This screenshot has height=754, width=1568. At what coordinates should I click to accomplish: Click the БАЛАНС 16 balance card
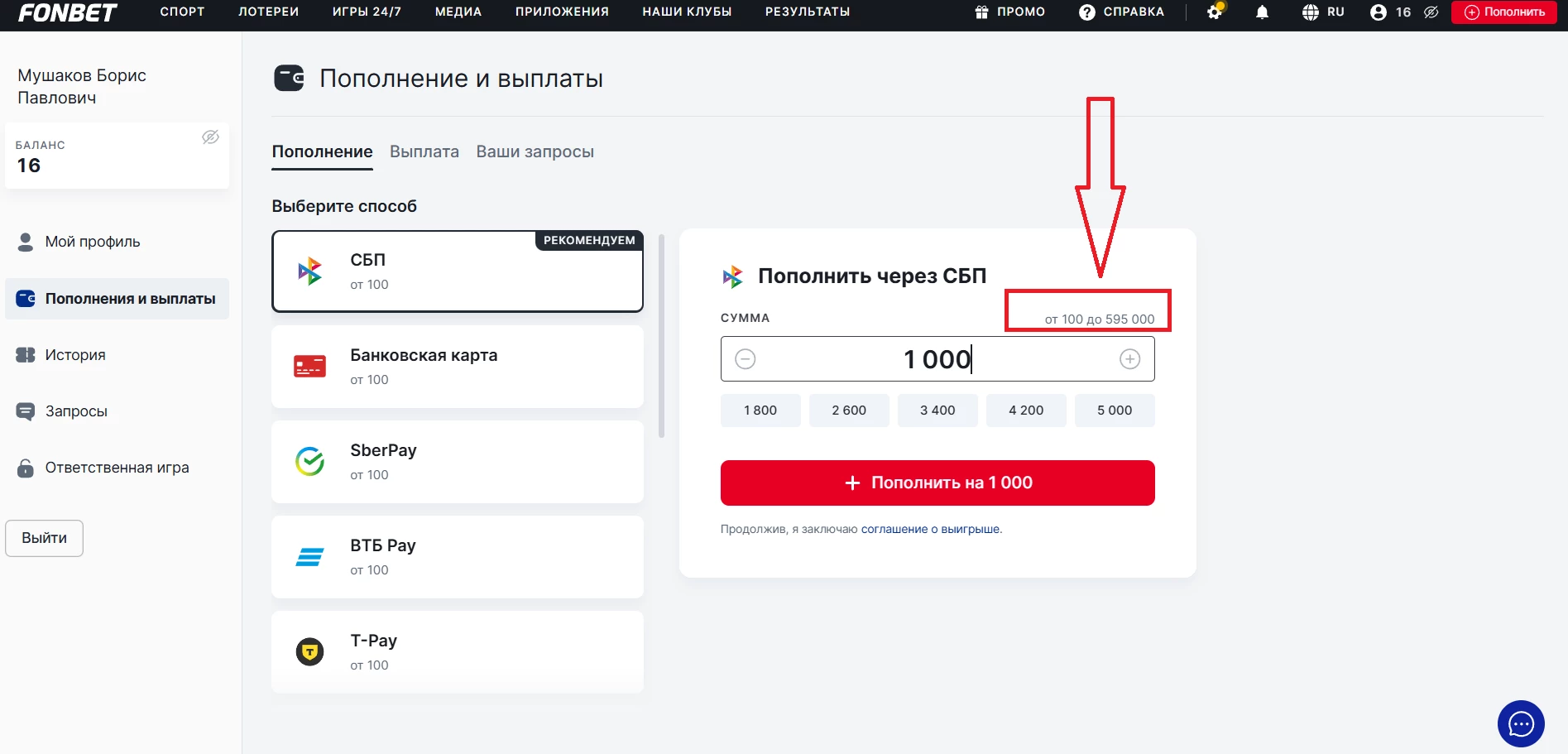[117, 156]
